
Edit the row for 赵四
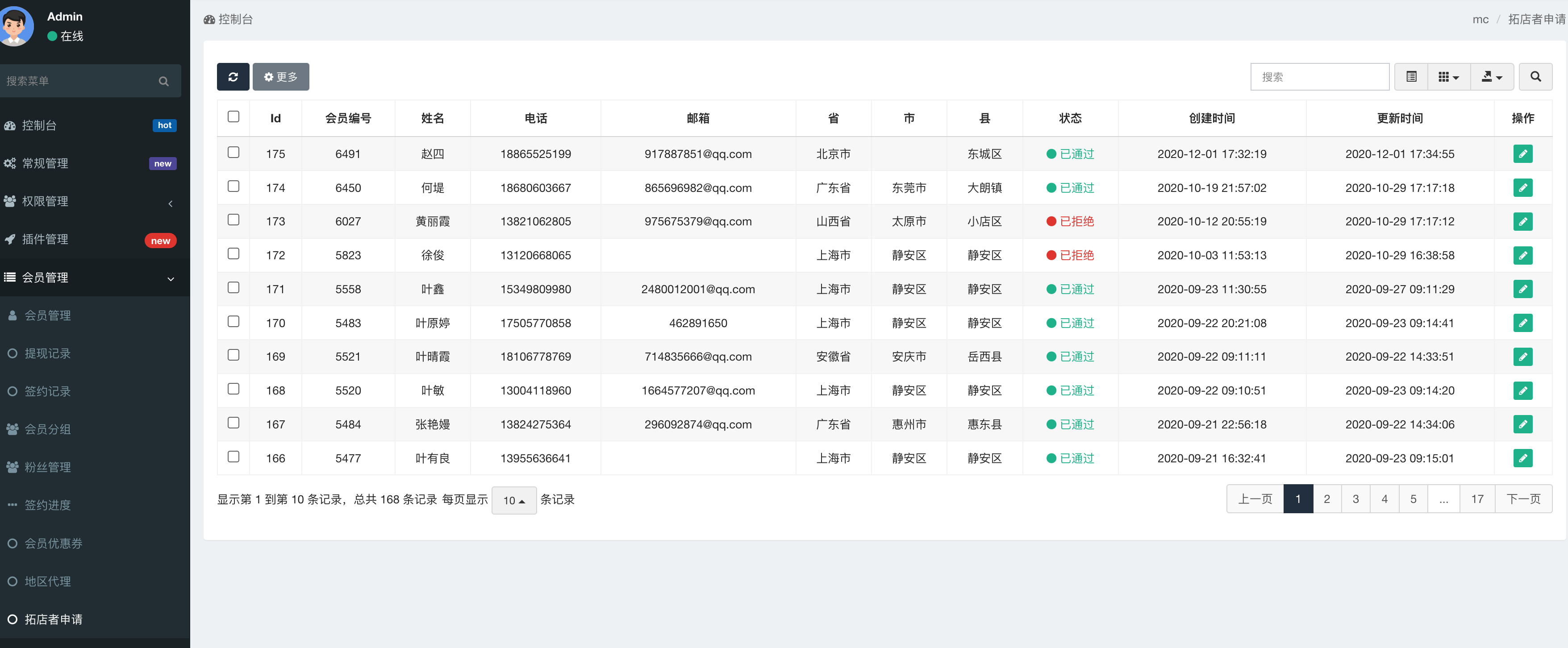(1522, 154)
